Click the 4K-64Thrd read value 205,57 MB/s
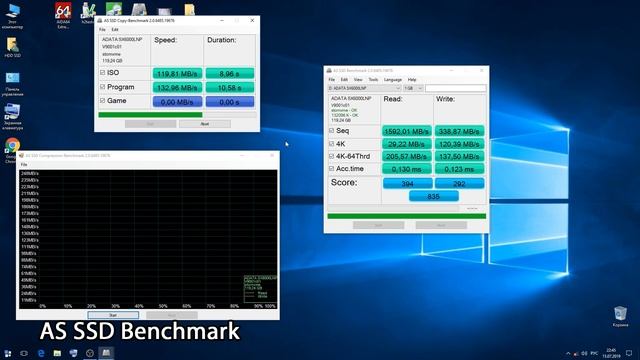640x360 pixels. 407,156
